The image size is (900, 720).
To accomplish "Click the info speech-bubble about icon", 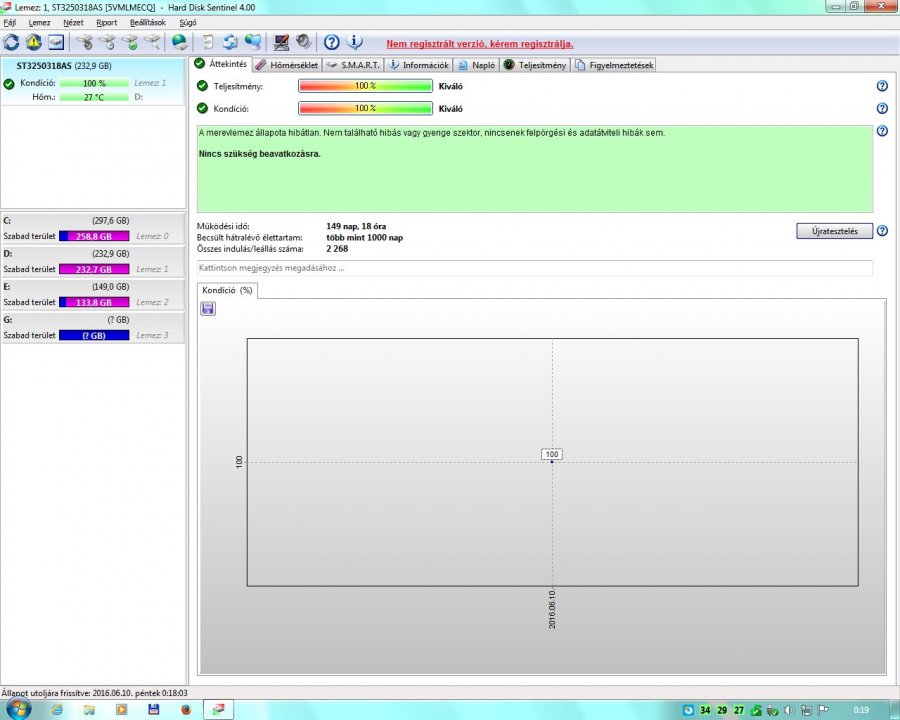I will click(x=355, y=42).
